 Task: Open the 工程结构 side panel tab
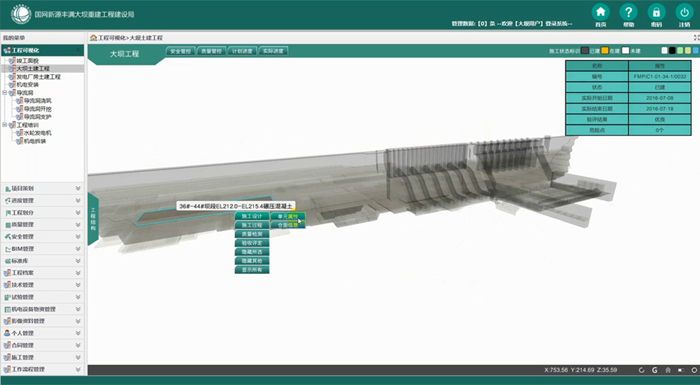(x=93, y=219)
